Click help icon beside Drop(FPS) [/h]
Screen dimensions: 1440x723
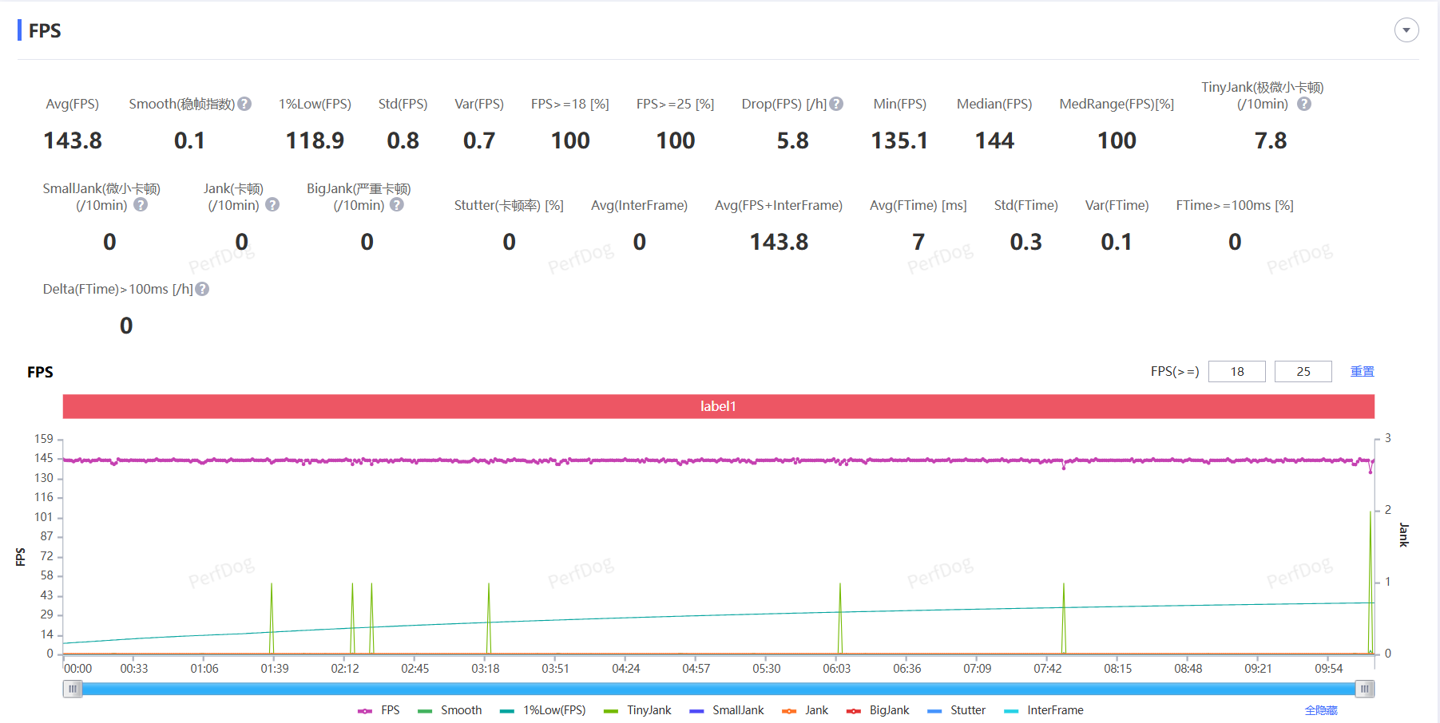(x=837, y=104)
